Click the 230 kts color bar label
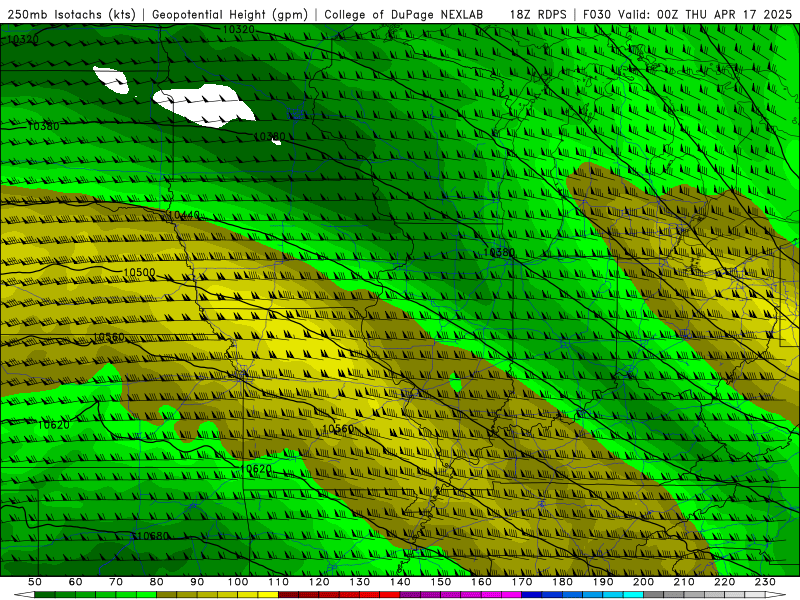The height and width of the screenshot is (600, 800). tap(765, 582)
